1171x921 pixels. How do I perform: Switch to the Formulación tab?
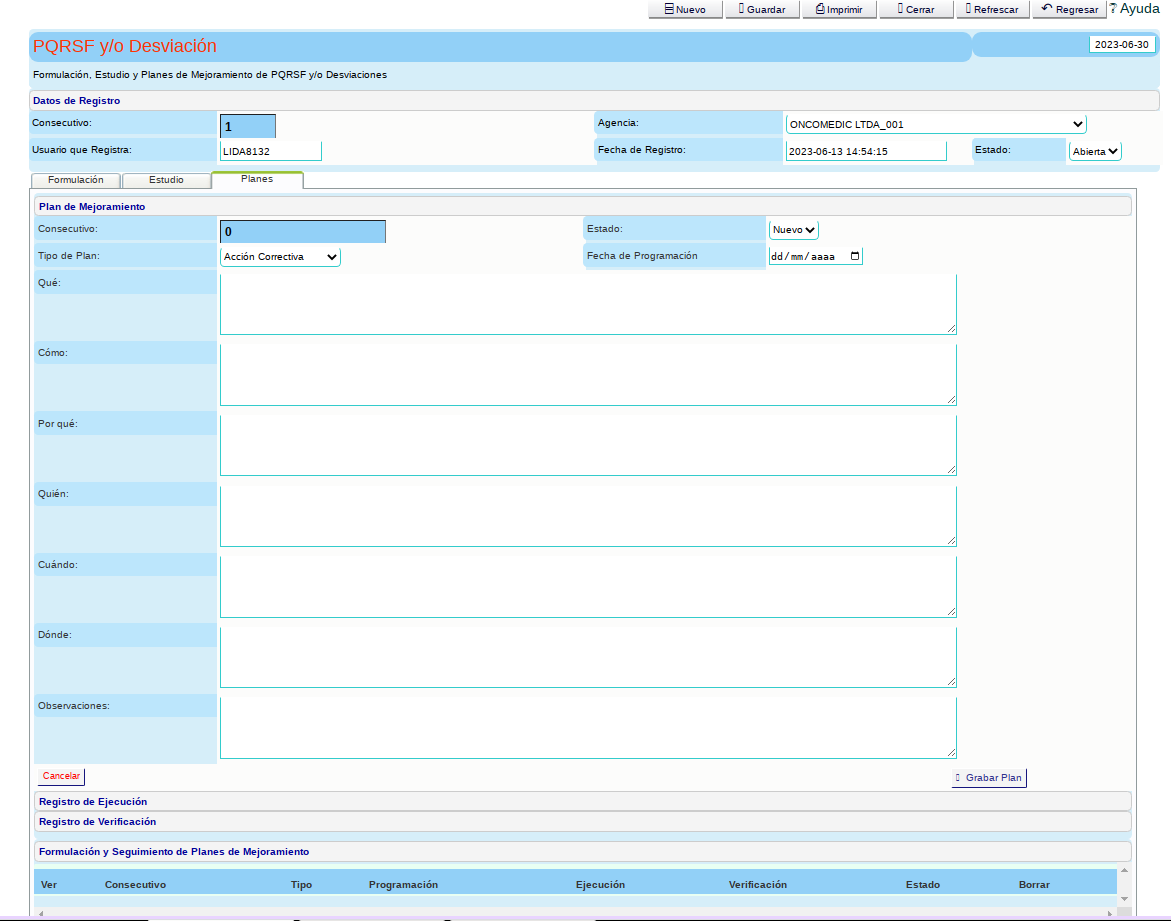tap(76, 180)
